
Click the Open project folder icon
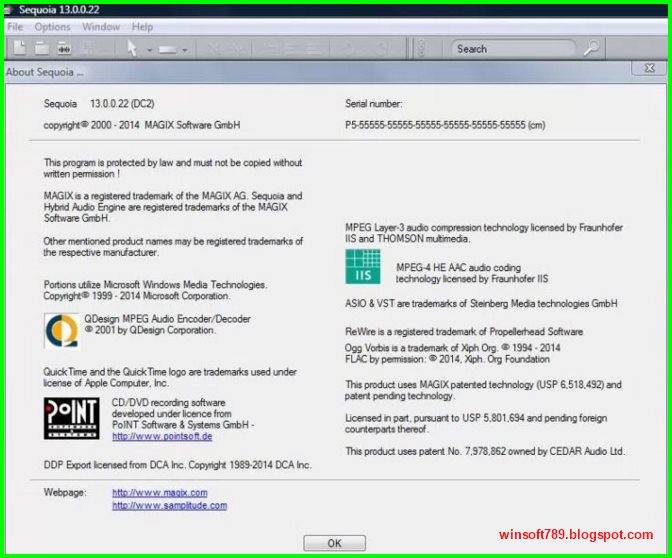42,48
